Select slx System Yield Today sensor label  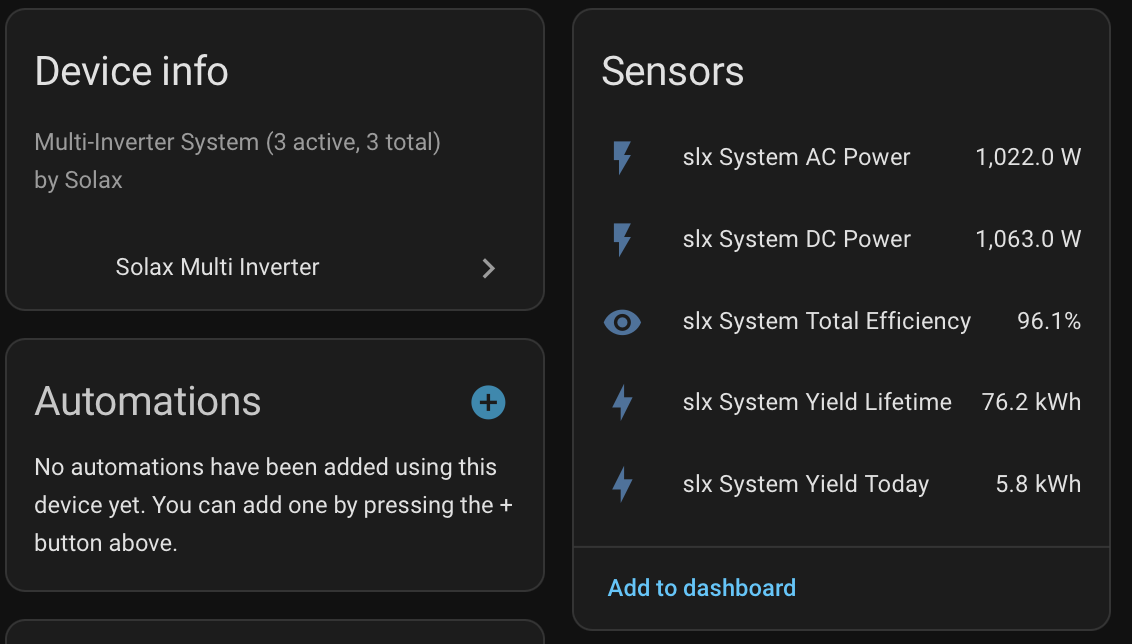(805, 485)
